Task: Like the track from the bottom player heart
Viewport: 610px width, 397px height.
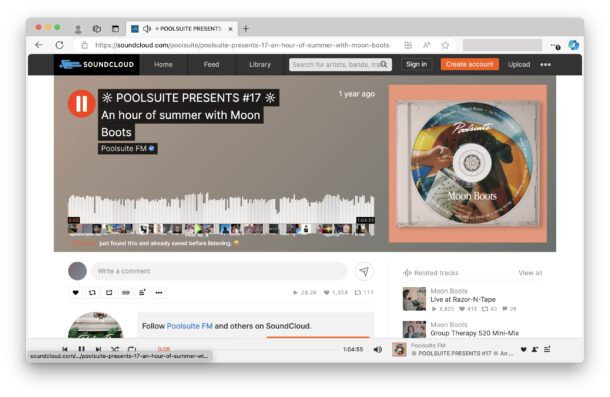Action: click(524, 350)
